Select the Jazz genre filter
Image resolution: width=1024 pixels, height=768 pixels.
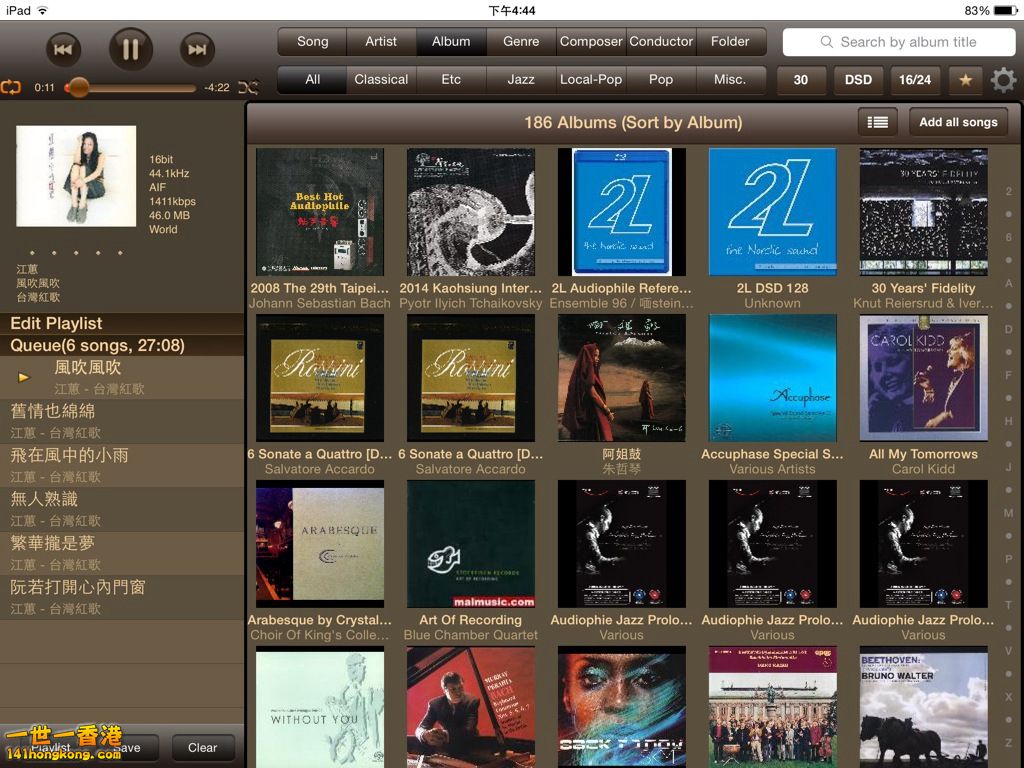click(x=521, y=80)
